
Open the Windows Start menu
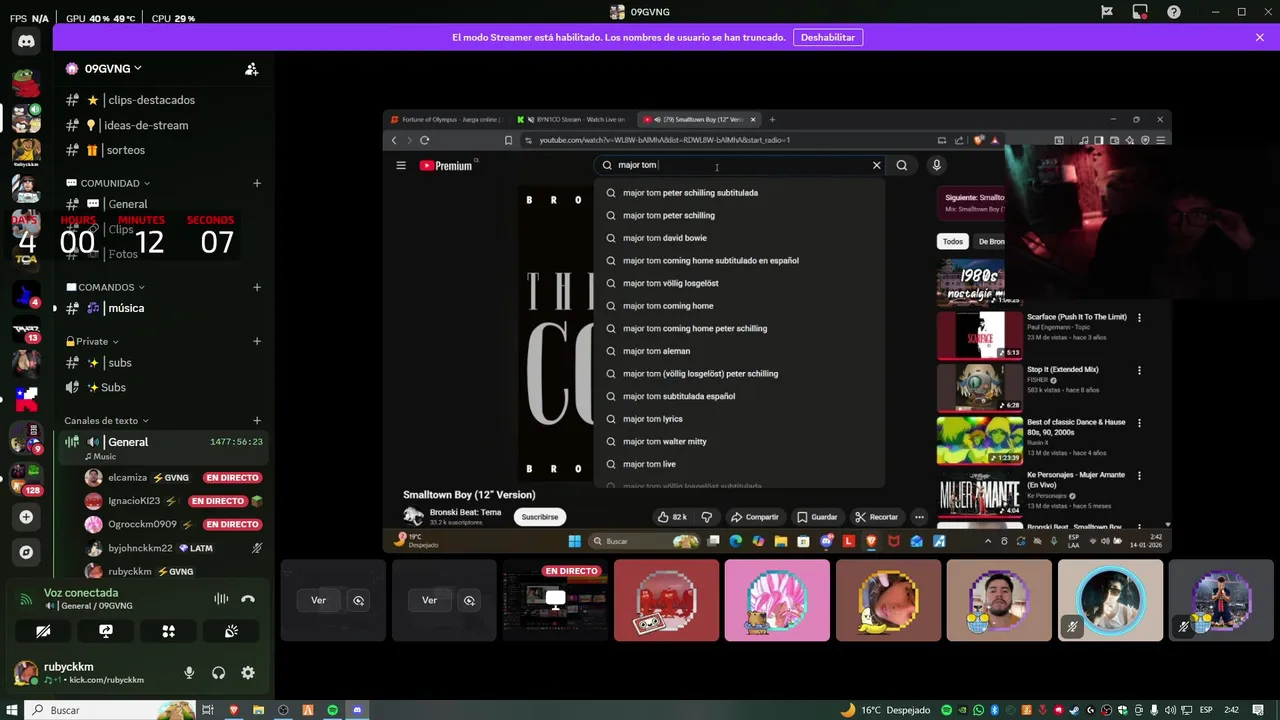(x=10, y=710)
